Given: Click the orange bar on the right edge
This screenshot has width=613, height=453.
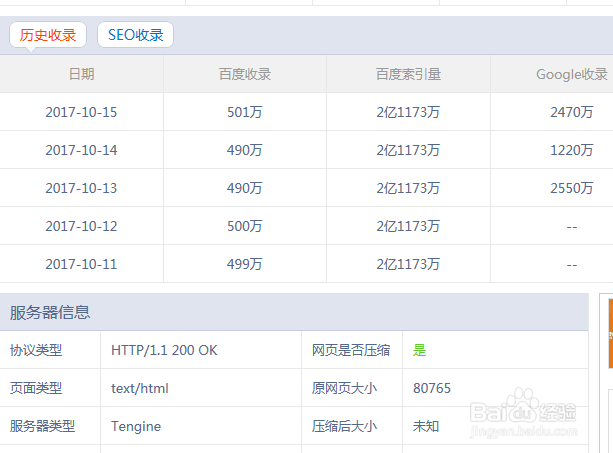Looking at the screenshot, I should pyautogui.click(x=609, y=335).
